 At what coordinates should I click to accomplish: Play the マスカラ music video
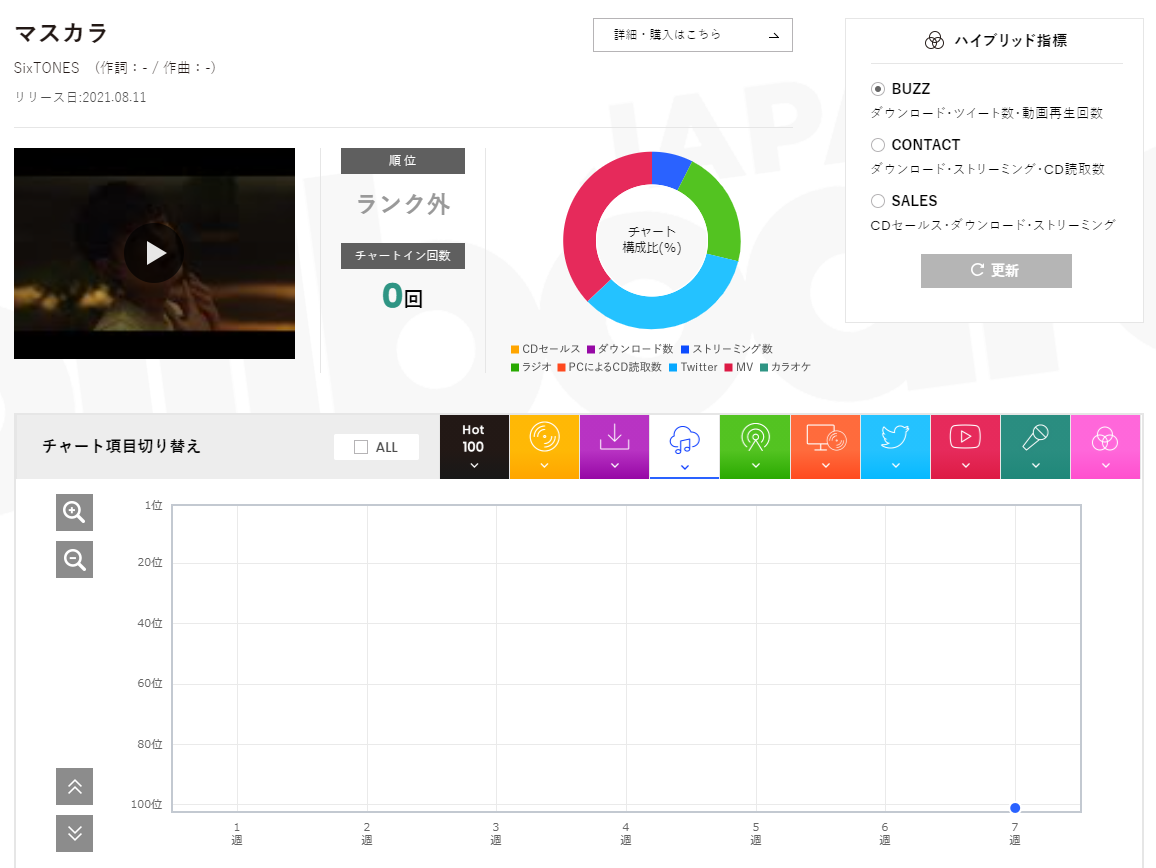point(154,253)
